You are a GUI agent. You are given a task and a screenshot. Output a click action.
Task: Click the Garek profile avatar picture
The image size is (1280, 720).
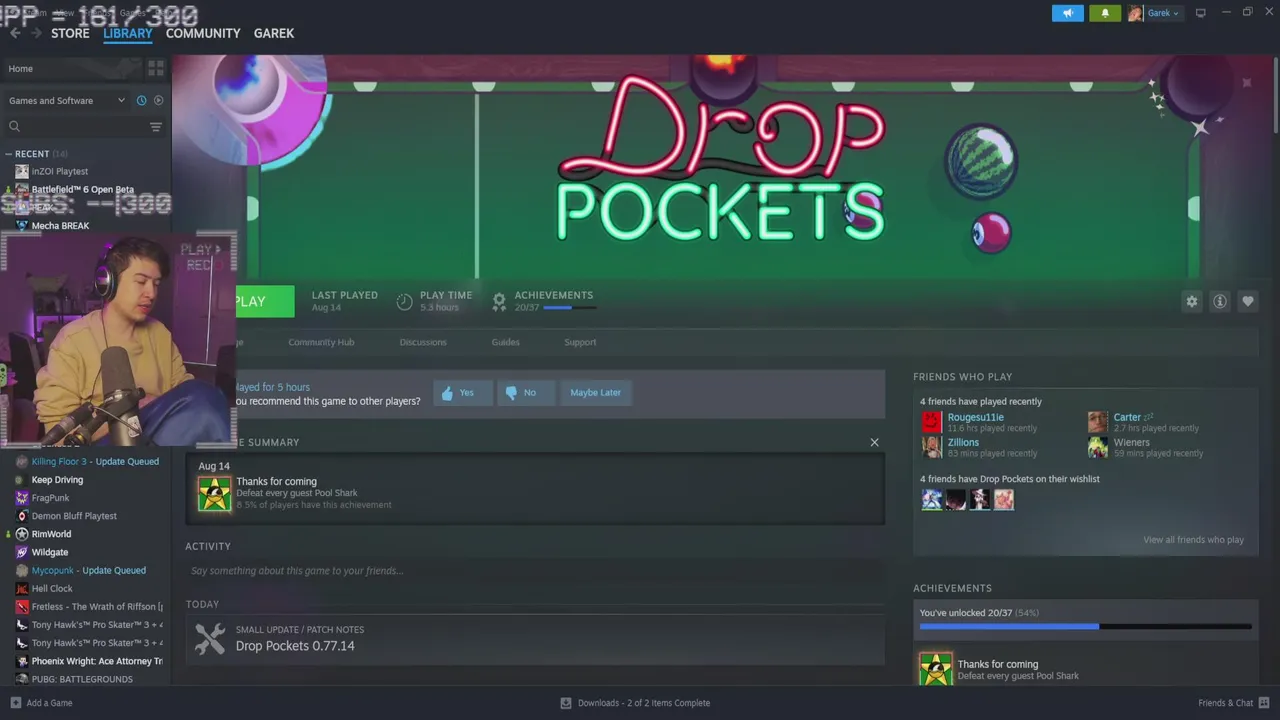pos(1135,13)
